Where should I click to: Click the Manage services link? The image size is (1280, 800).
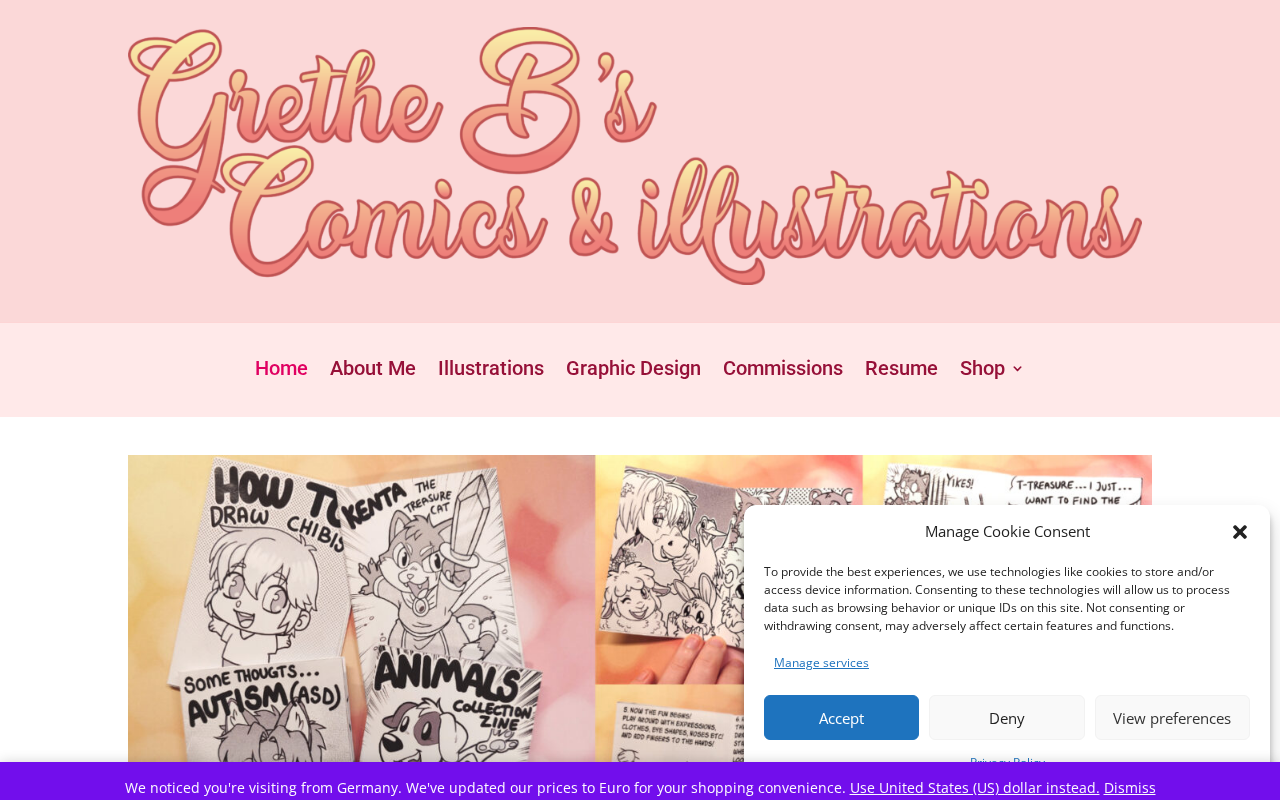pos(821,663)
